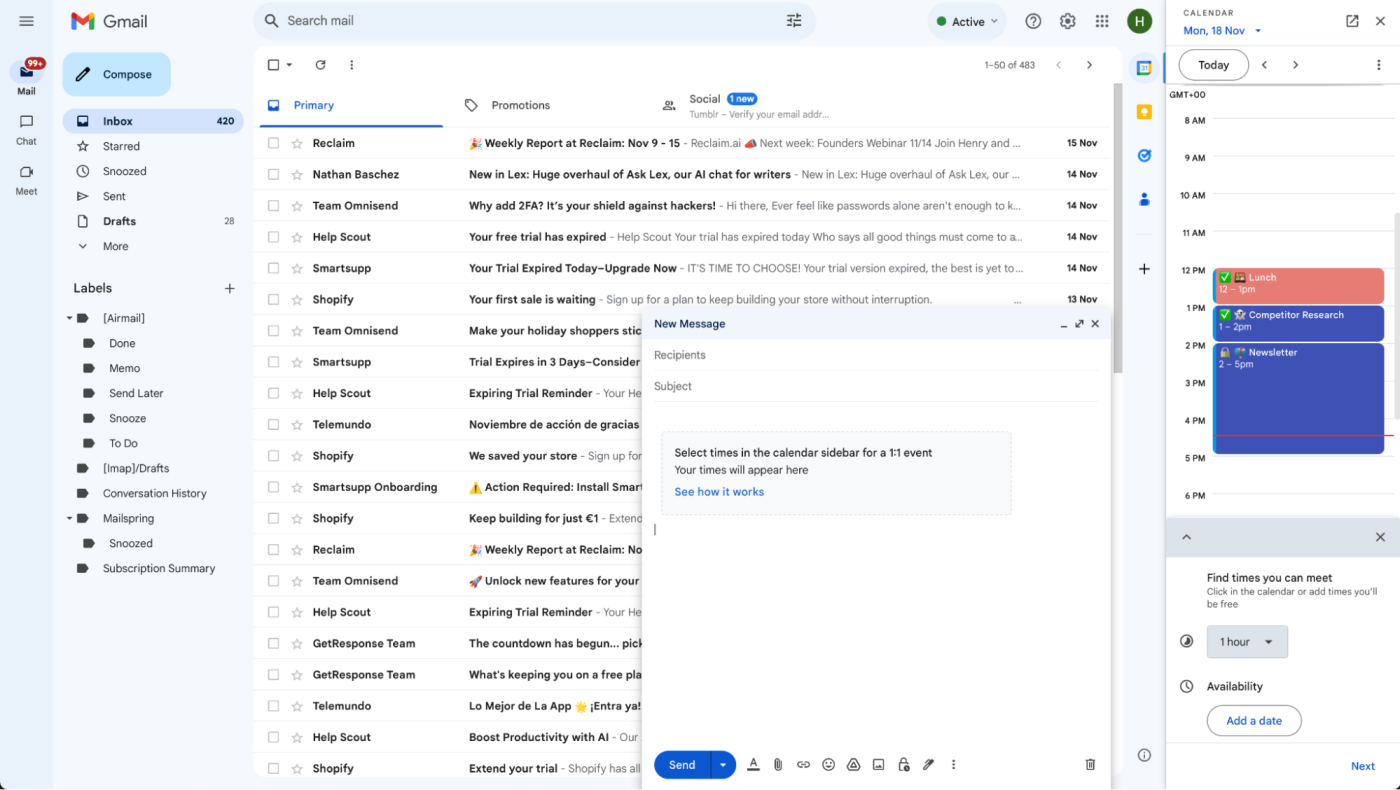The image size is (1400, 790).
Task: Click Next in the find times panel
Action: (x=1363, y=766)
